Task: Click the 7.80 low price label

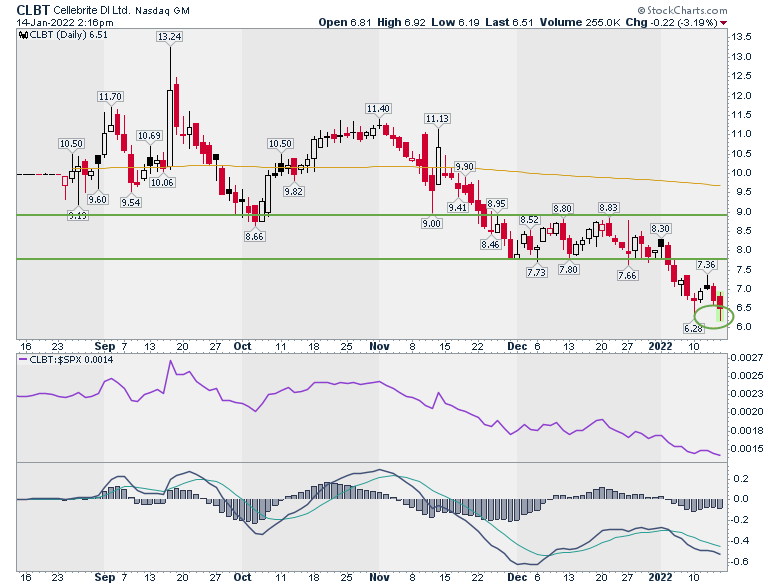Action: pyautogui.click(x=569, y=270)
